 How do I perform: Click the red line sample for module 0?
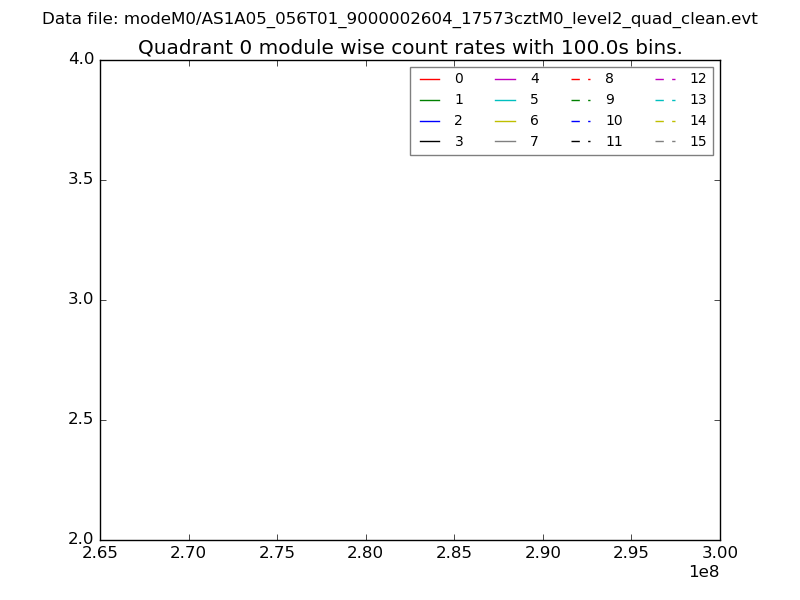click(x=430, y=78)
